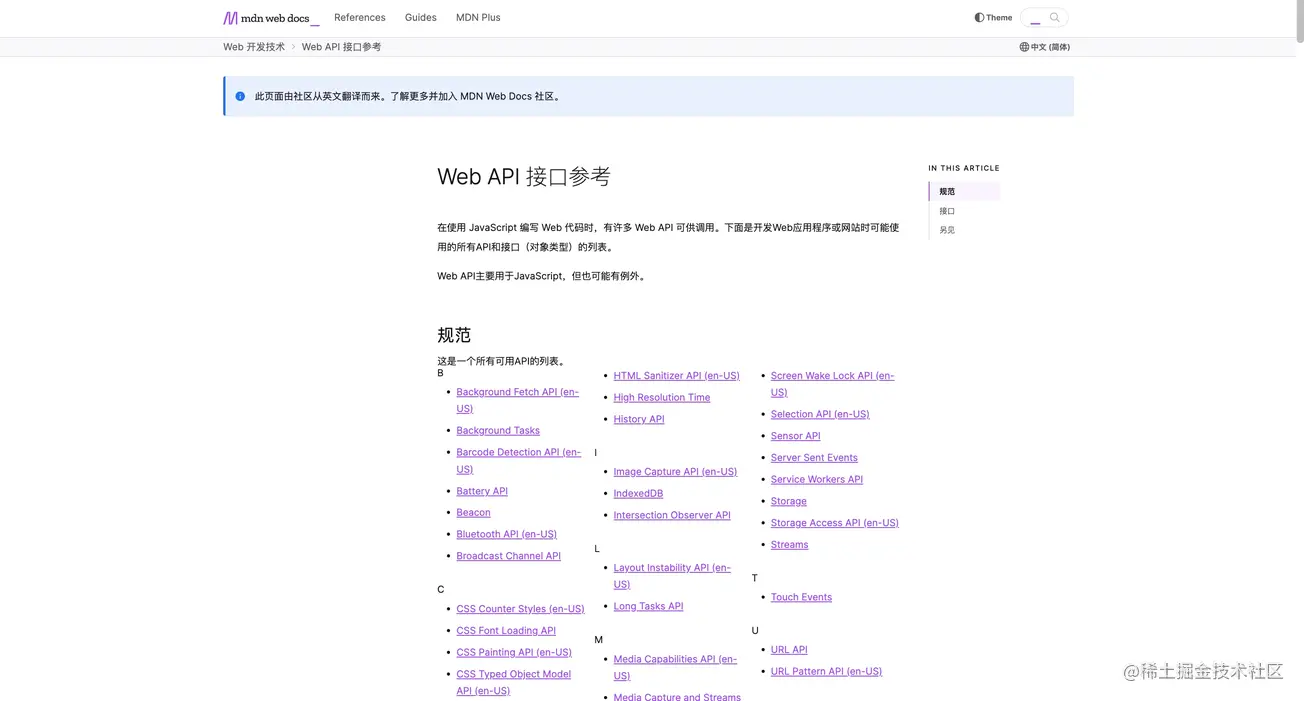Image resolution: width=1304 pixels, height=701 pixels.
Task: Open the Storage Access API link
Action: pos(834,523)
